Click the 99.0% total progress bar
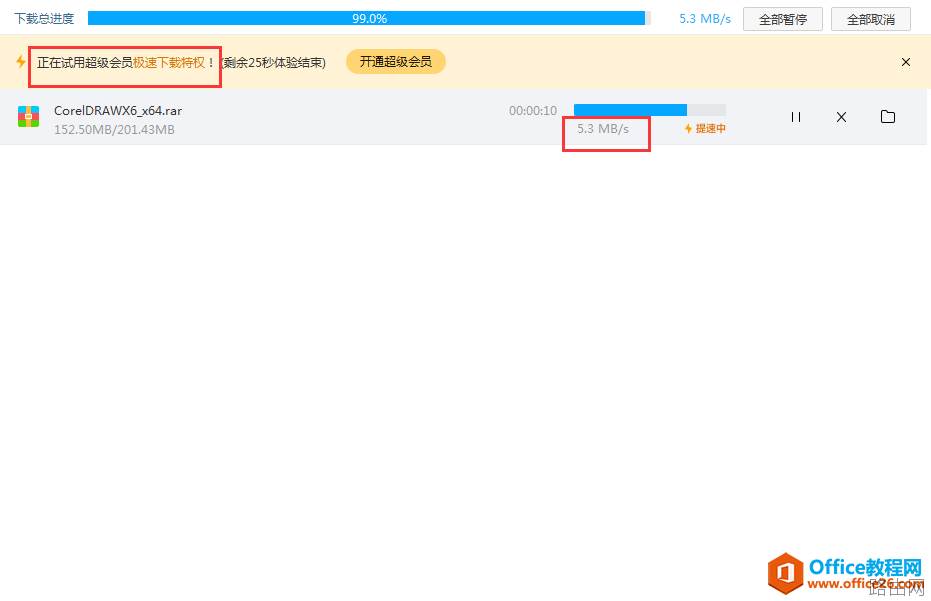This screenshot has height=601, width=931. [368, 17]
